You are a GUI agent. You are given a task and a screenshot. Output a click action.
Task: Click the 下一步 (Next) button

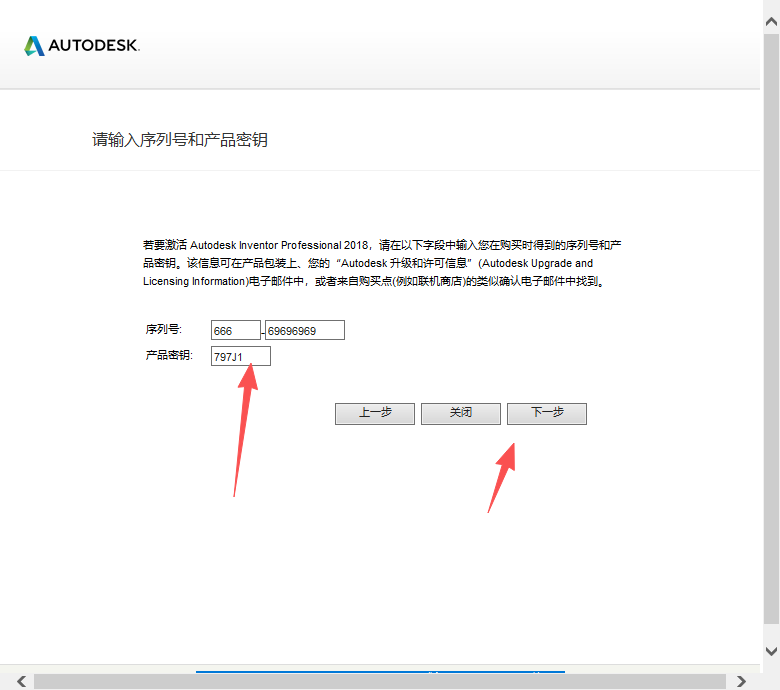coord(547,413)
